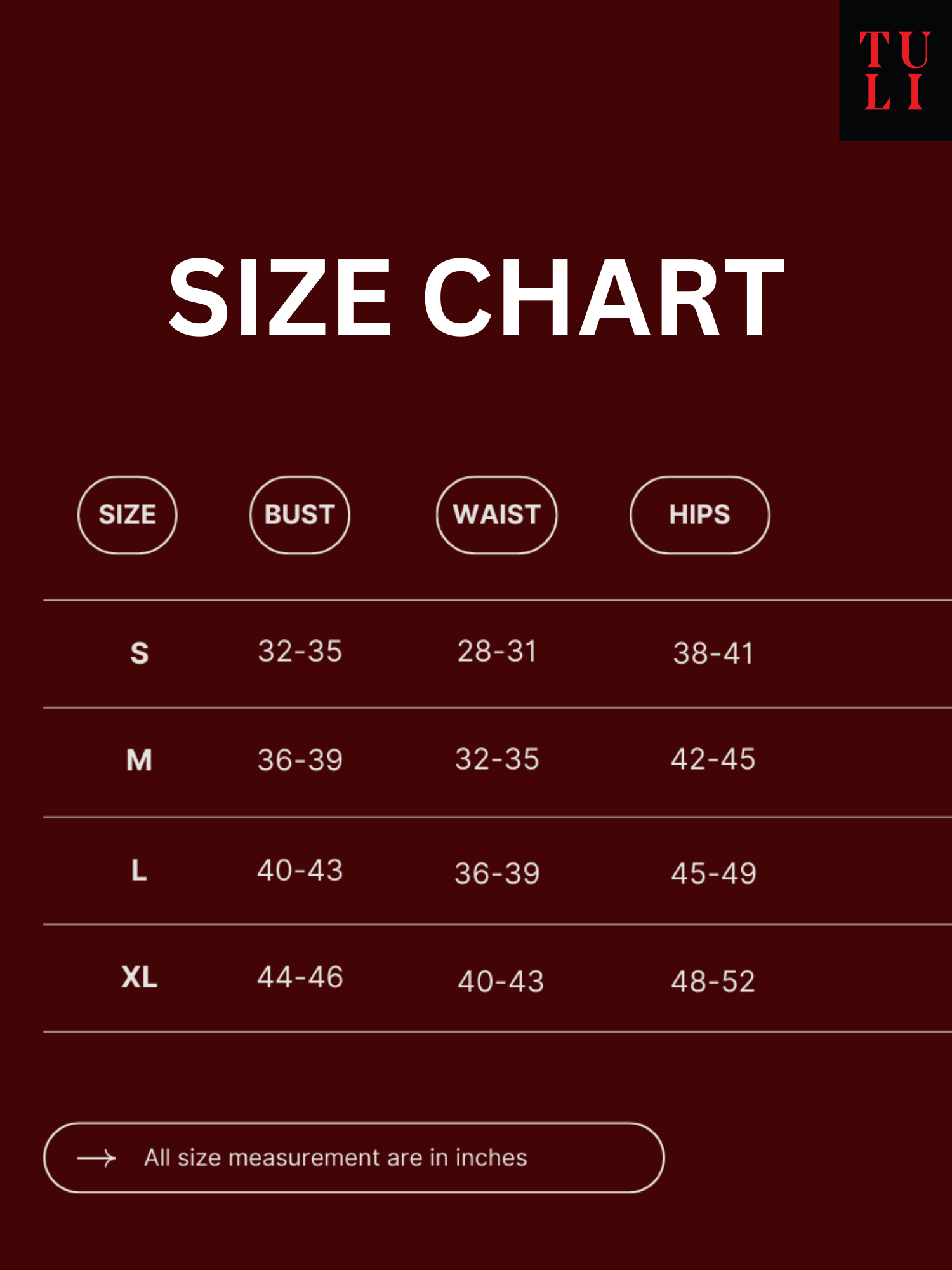Select the M size row label
Image resolution: width=952 pixels, height=1270 pixels.
click(140, 760)
